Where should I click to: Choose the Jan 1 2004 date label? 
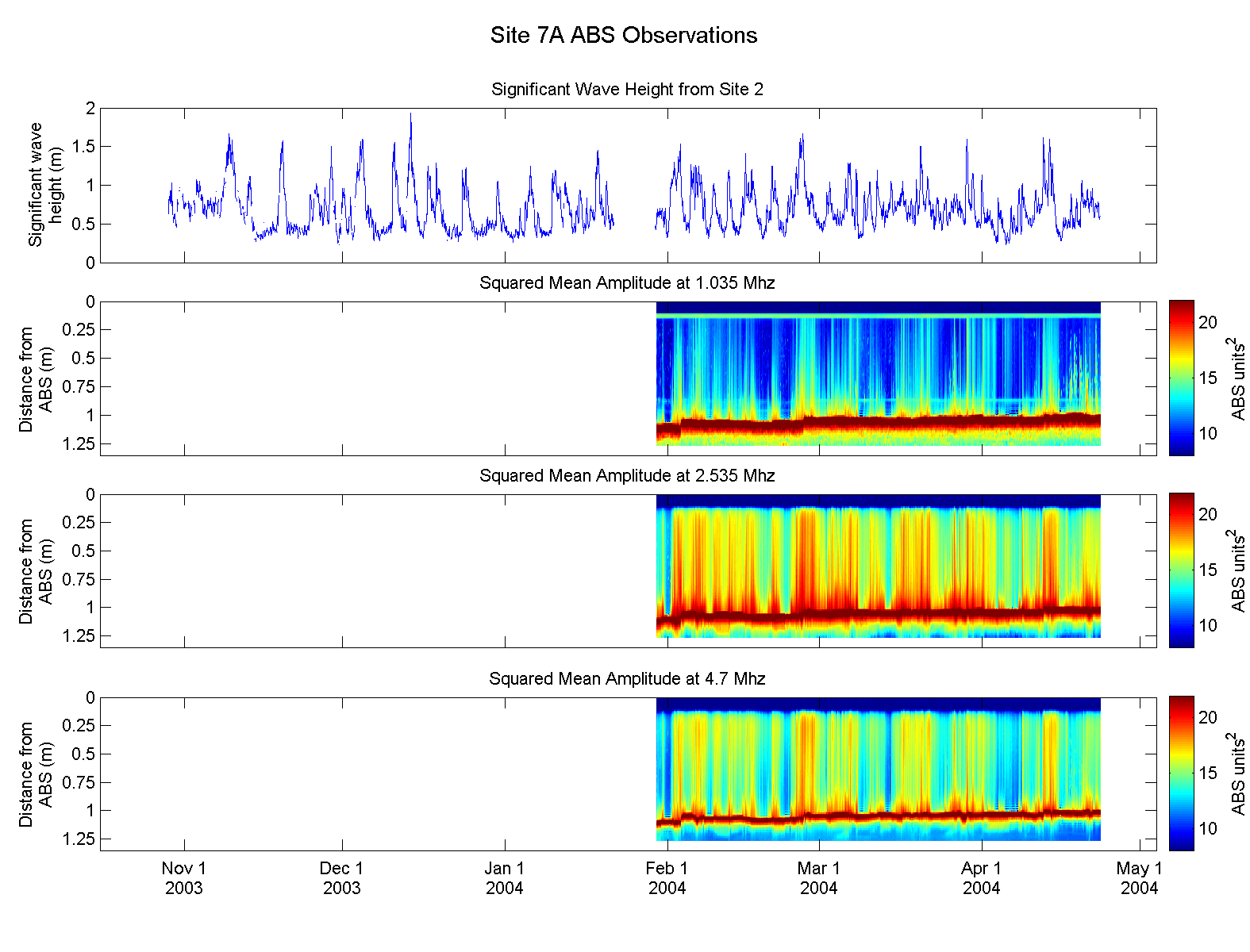coord(505,878)
